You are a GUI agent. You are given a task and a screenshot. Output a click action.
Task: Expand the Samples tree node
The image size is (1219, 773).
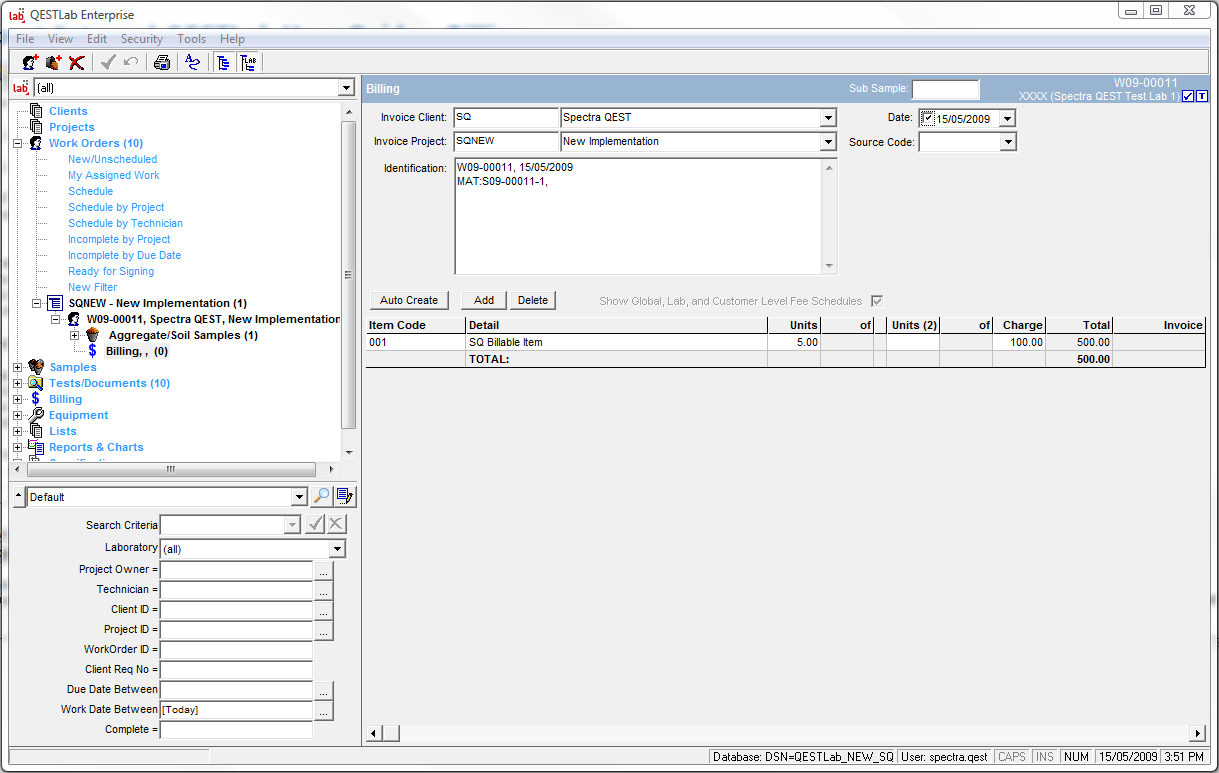coord(17,367)
